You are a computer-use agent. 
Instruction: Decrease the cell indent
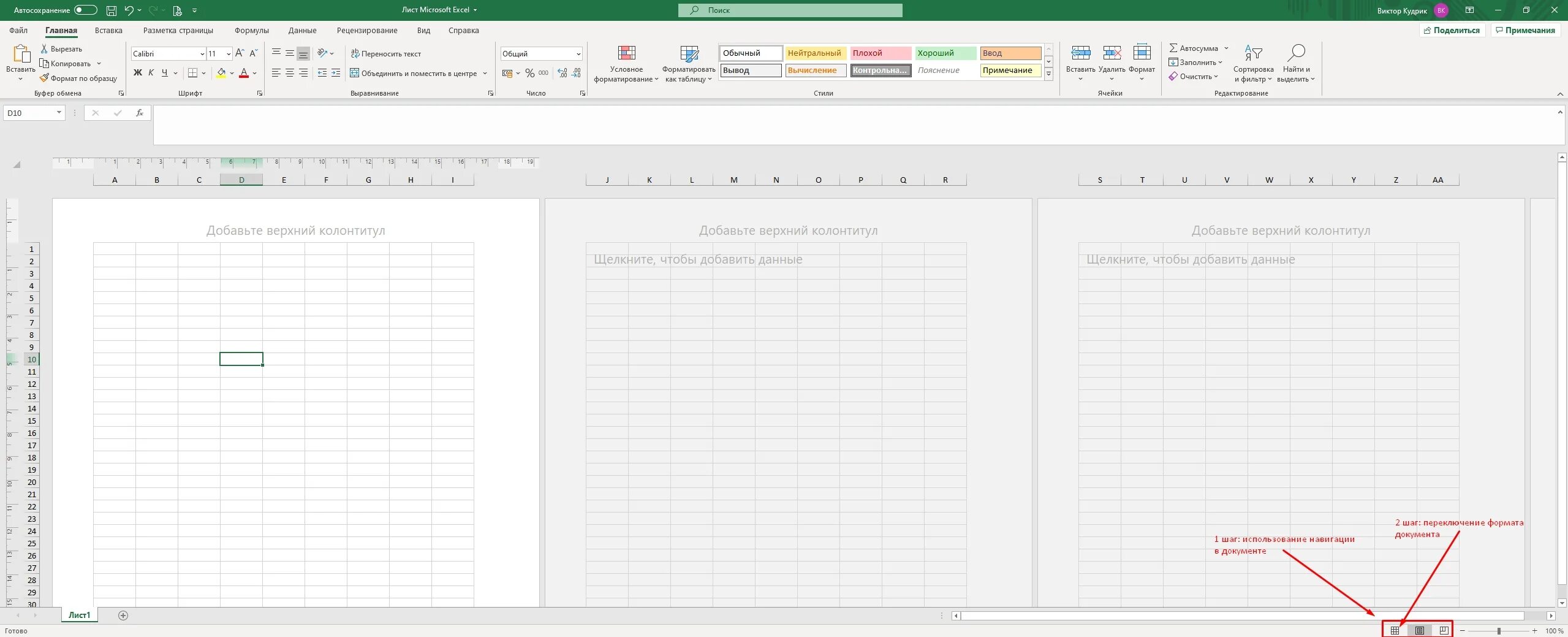click(x=322, y=73)
